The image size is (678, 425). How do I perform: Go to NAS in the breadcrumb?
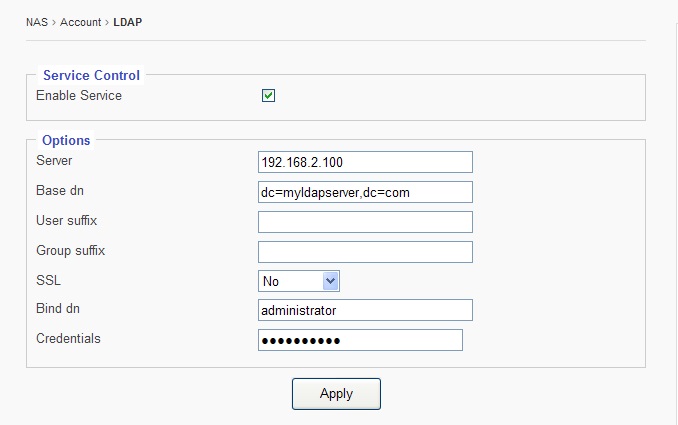(37, 22)
